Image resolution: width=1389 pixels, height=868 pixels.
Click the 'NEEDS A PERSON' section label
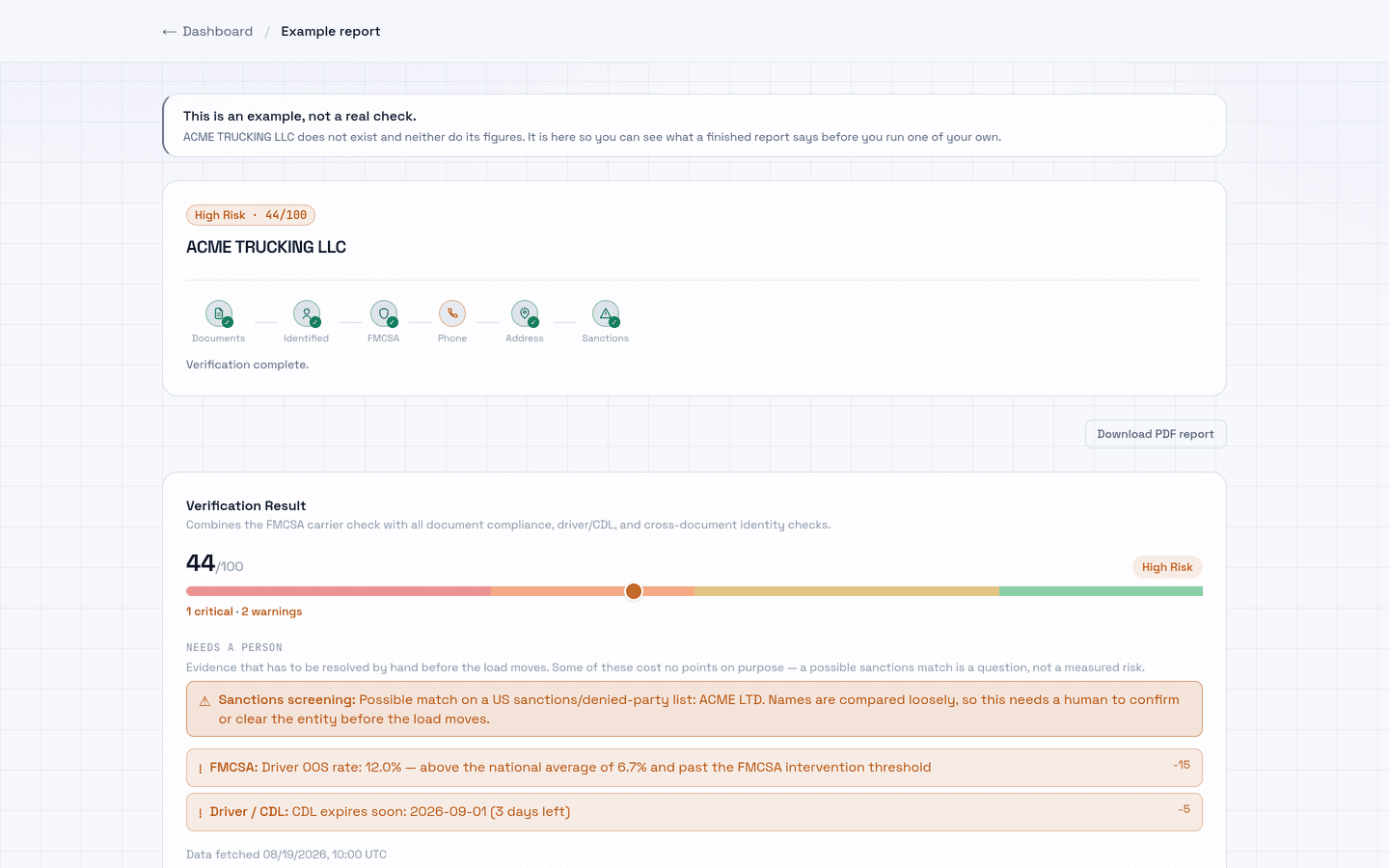click(234, 648)
